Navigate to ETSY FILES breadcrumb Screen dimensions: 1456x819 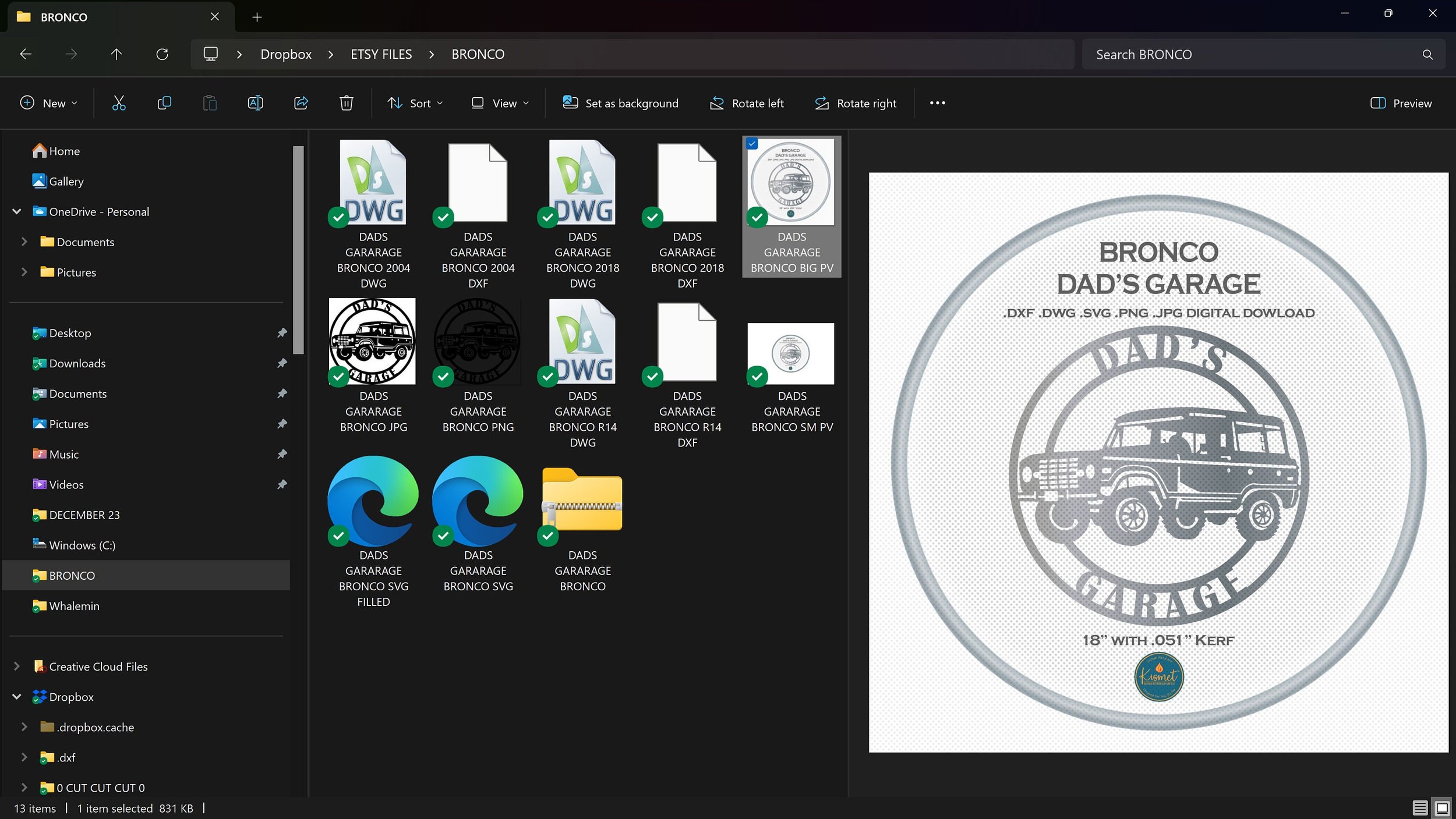(x=381, y=54)
